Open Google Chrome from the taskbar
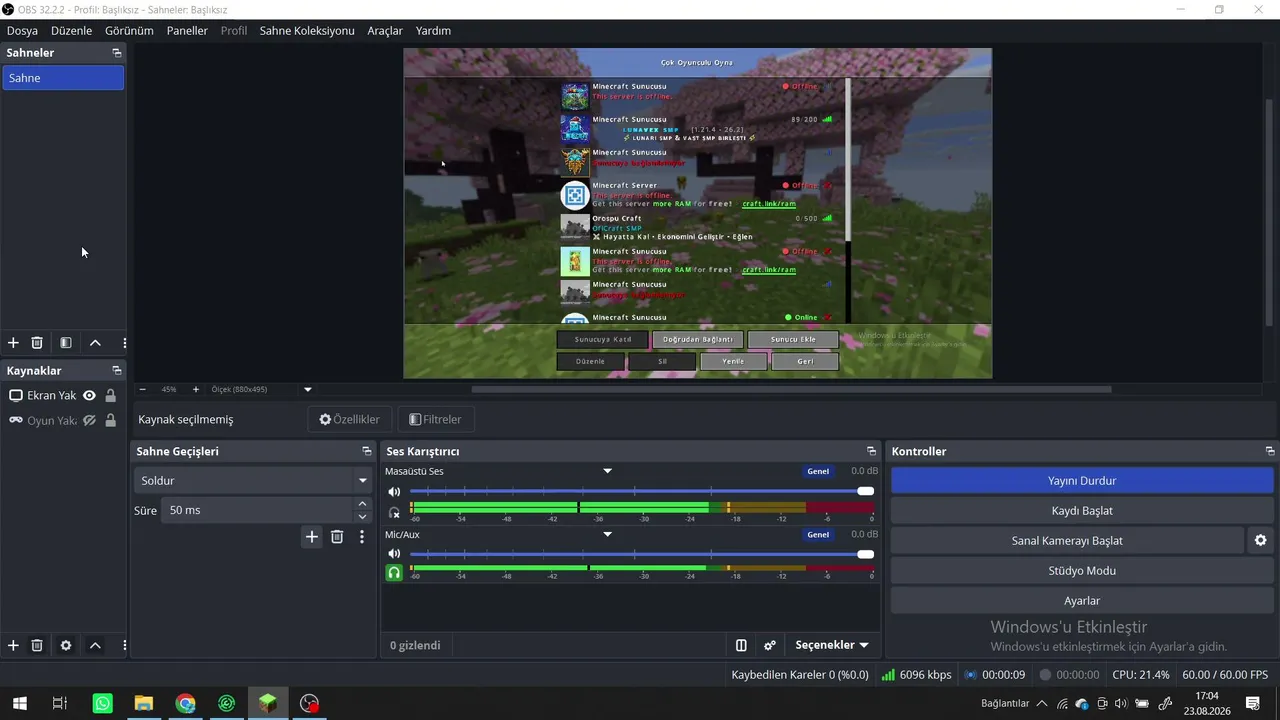Image resolution: width=1280 pixels, height=720 pixels. 185,703
